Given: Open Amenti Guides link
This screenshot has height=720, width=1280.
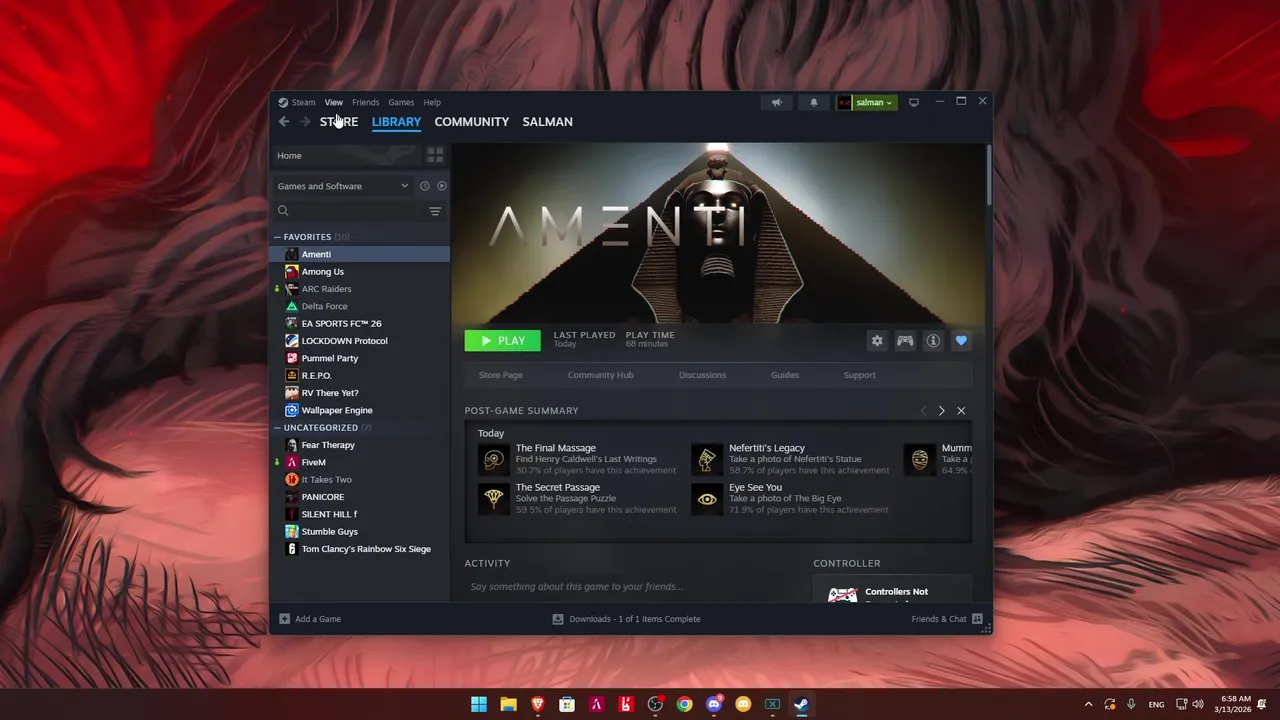Looking at the screenshot, I should pos(785,375).
